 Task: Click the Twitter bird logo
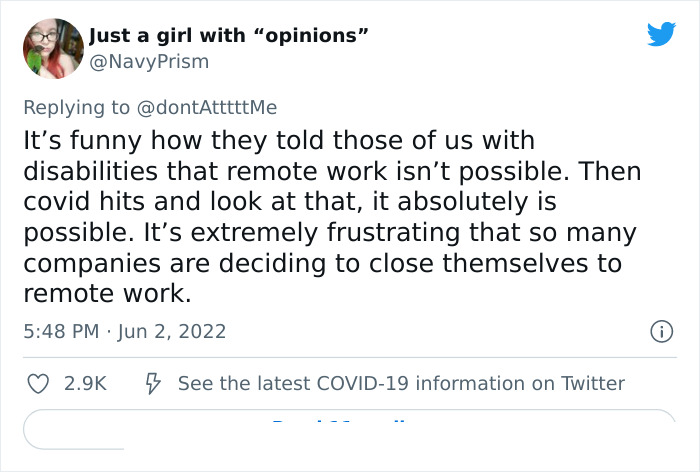point(661,34)
